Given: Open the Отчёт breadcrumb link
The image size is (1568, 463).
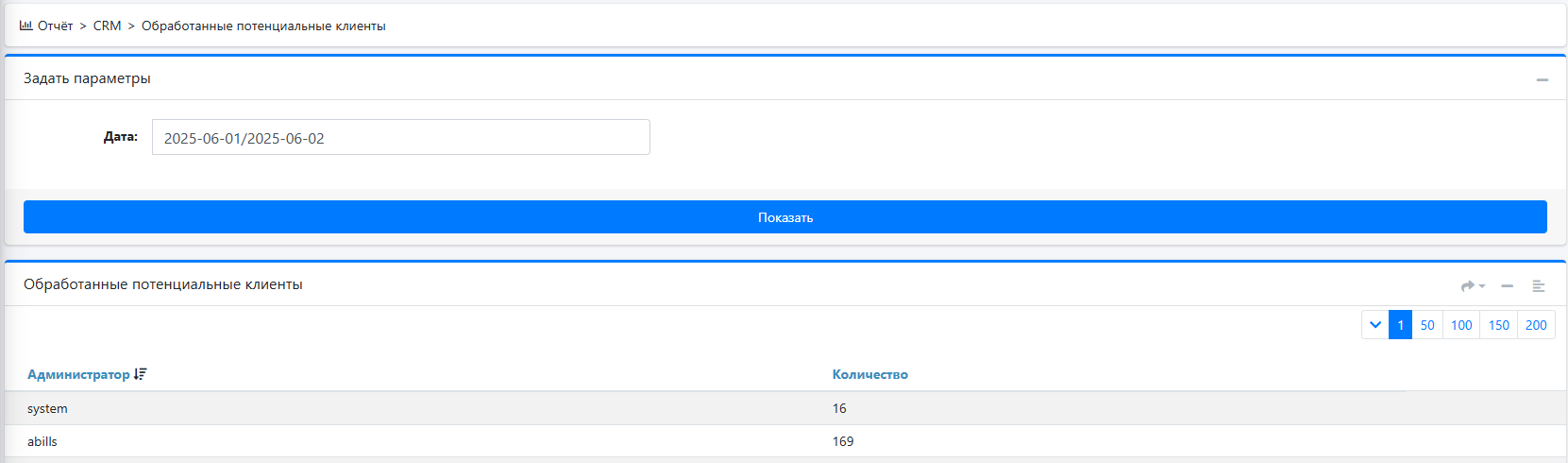Looking at the screenshot, I should pyautogui.click(x=55, y=26).
